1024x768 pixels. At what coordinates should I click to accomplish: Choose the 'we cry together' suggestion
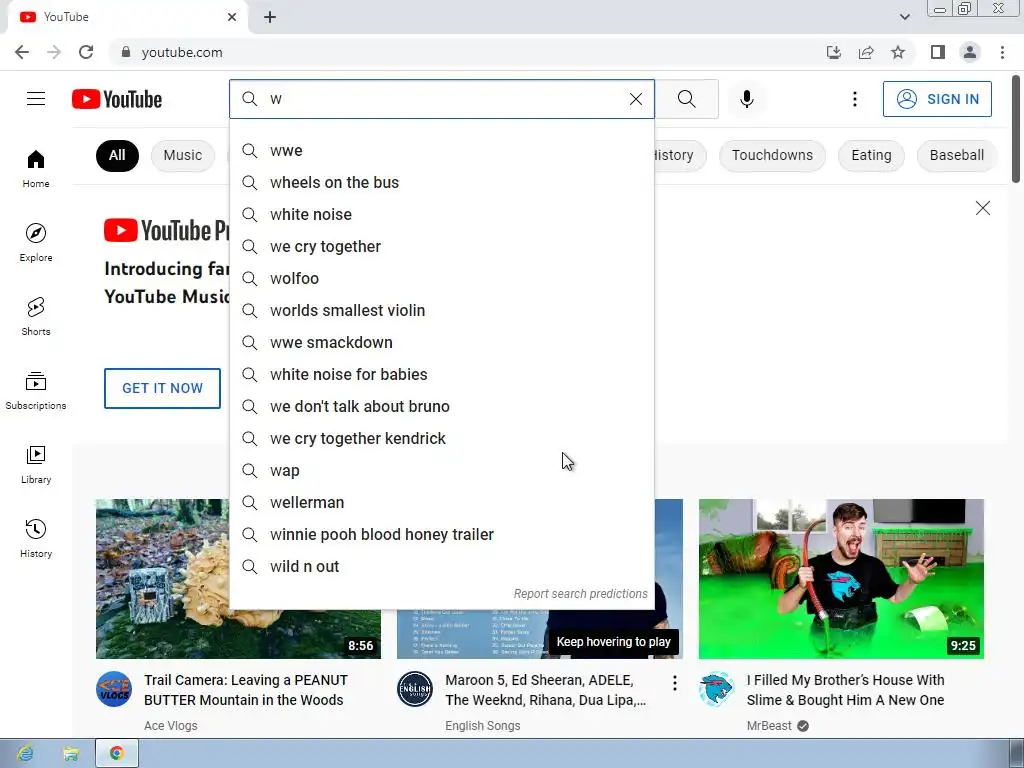coord(441,246)
